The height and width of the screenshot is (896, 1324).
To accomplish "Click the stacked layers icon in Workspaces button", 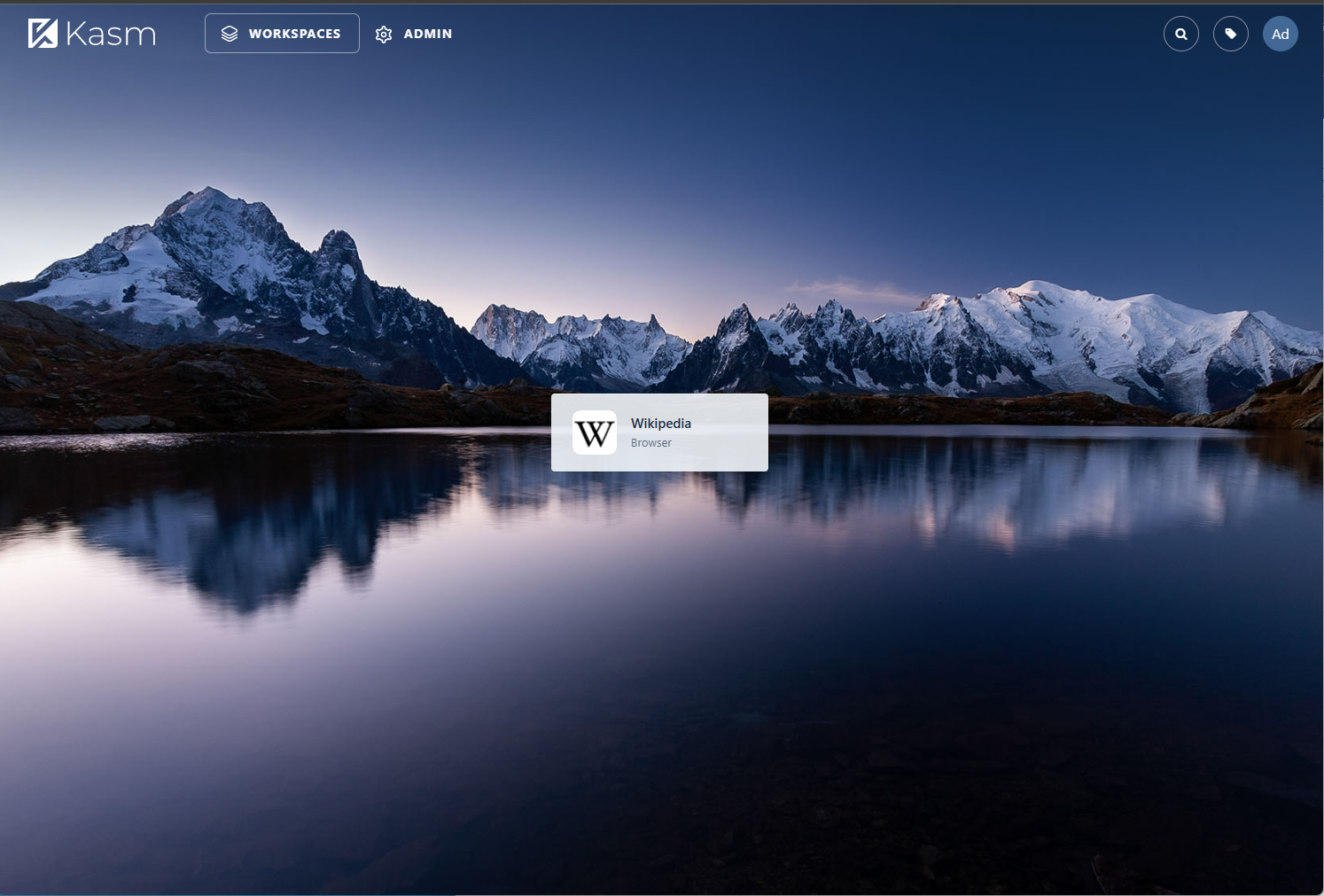I will pos(229,33).
